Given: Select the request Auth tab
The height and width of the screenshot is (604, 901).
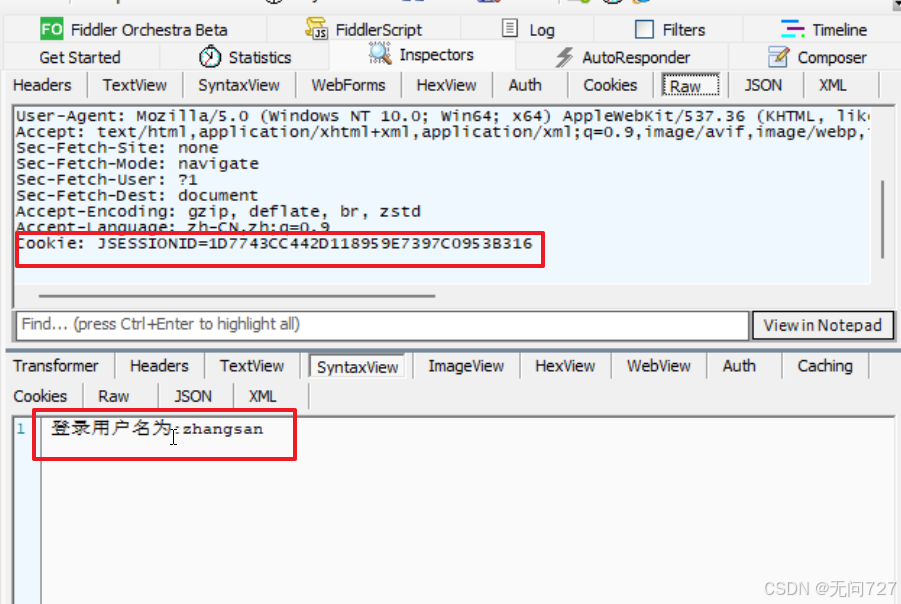Looking at the screenshot, I should point(525,86).
